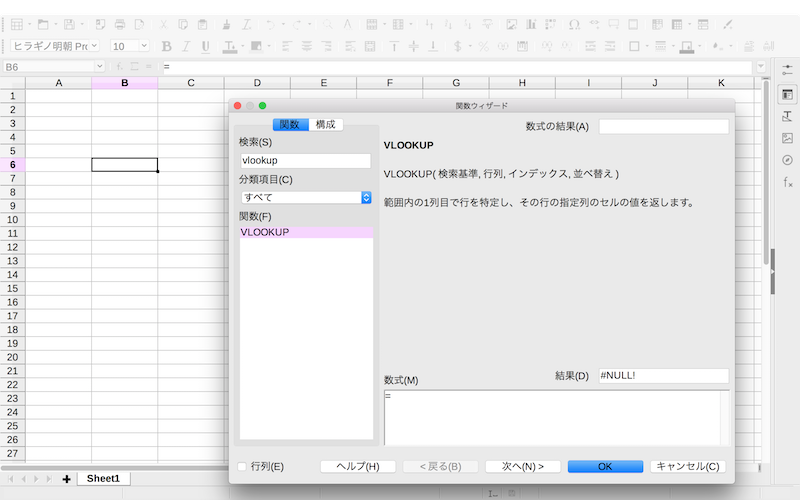Click the Percent format icon
The height and width of the screenshot is (500, 800).
pyautogui.click(x=484, y=46)
